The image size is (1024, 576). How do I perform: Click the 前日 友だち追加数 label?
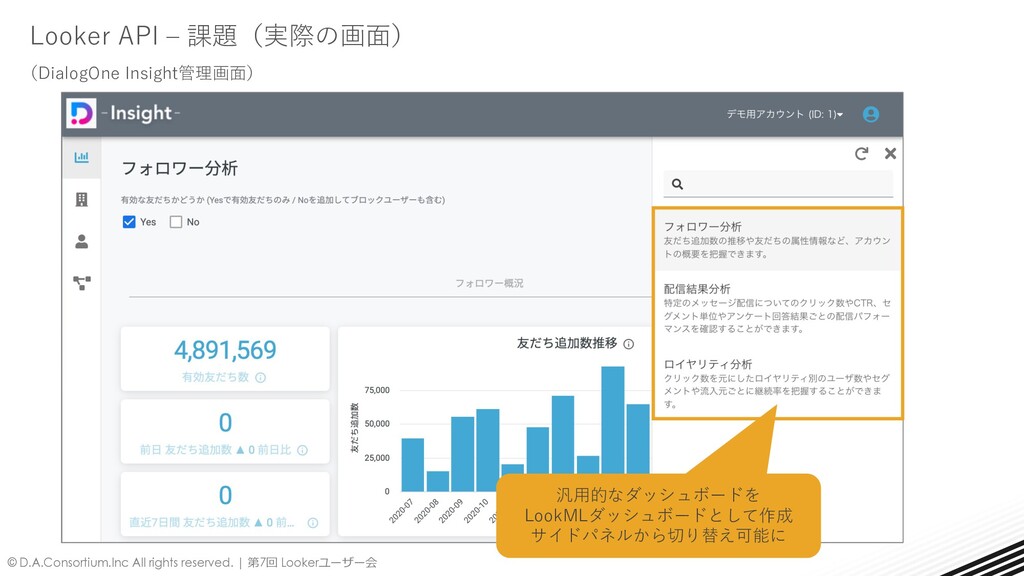click(185, 450)
